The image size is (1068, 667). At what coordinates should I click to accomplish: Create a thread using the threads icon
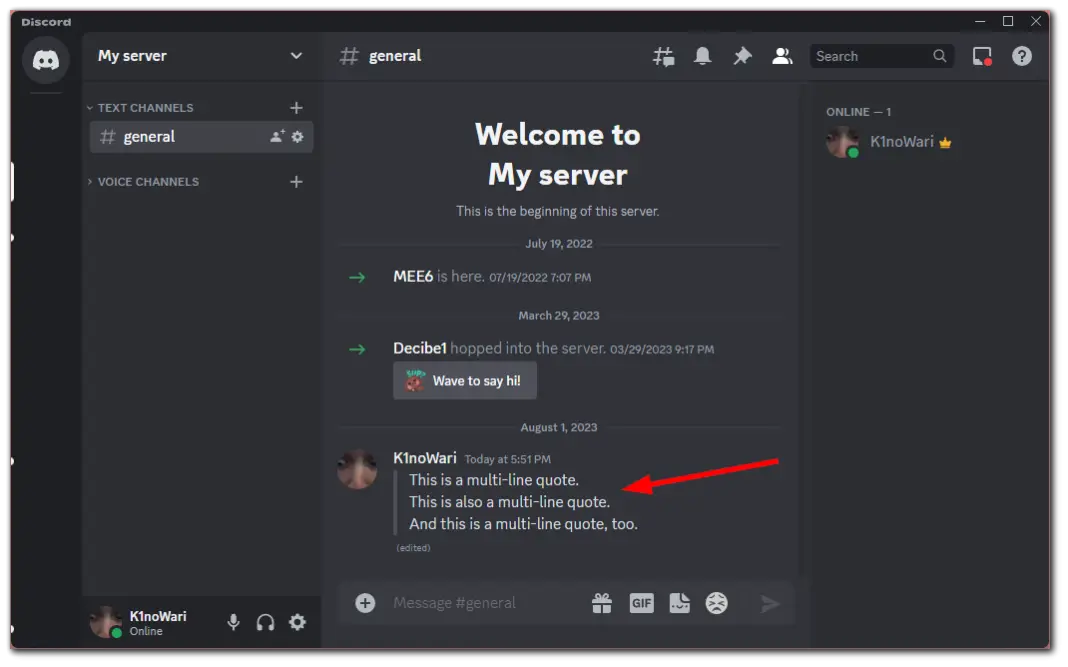pyautogui.click(x=663, y=55)
